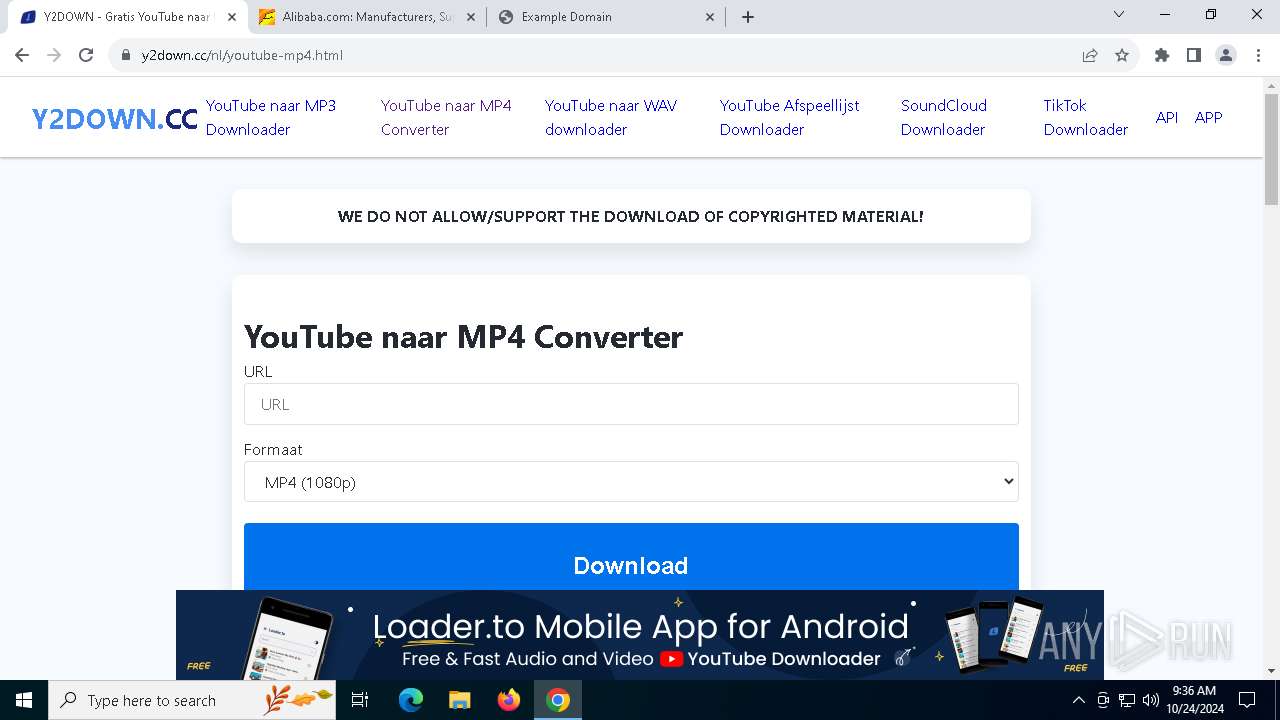This screenshot has height=720, width=1280.
Task: Open the notification center icon
Action: (1247, 700)
